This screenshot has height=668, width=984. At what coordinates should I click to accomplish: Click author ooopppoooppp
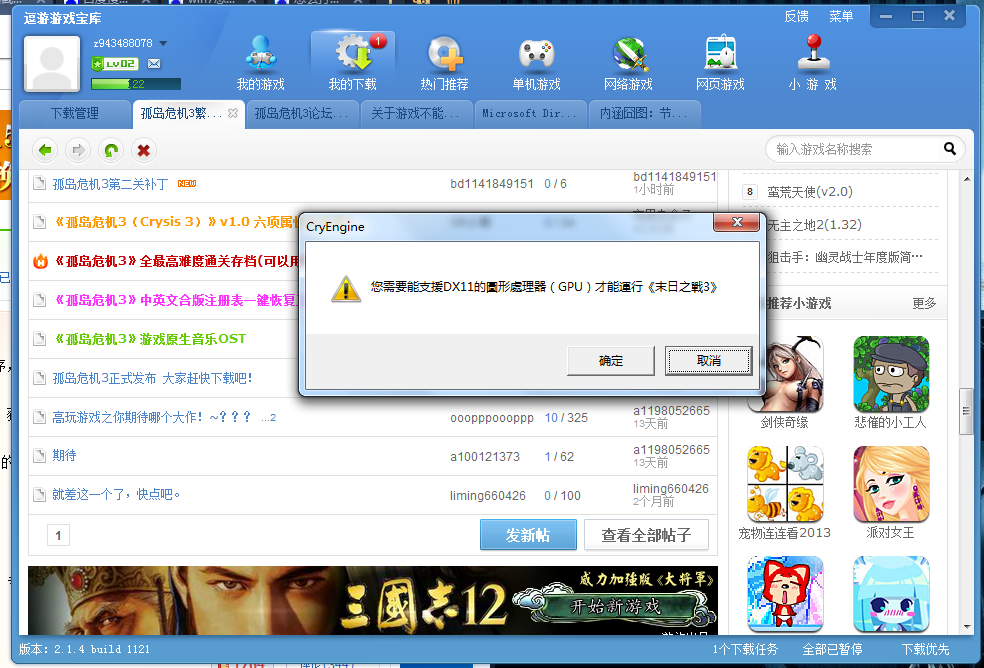click(492, 418)
